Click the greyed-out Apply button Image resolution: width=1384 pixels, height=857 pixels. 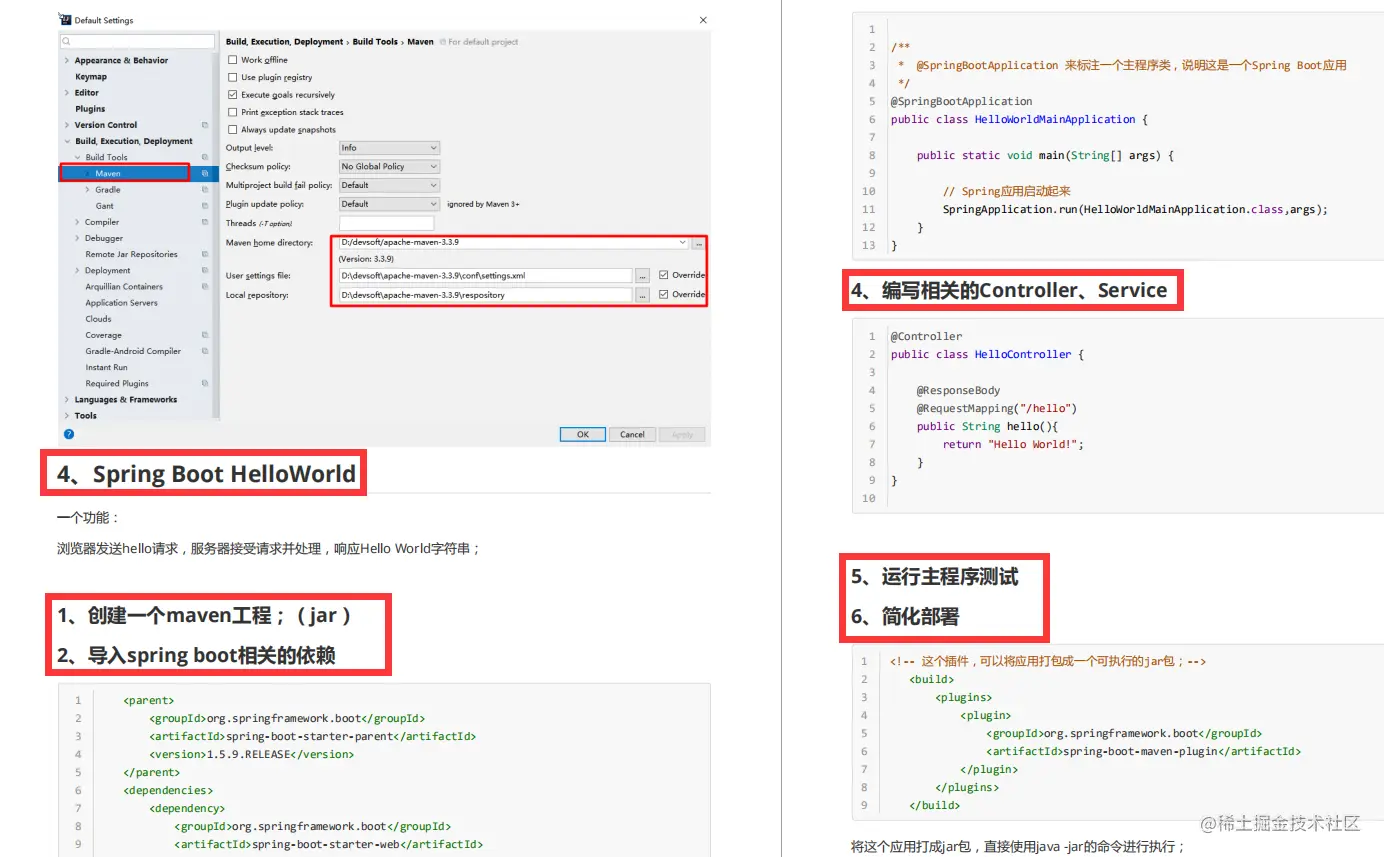click(682, 434)
